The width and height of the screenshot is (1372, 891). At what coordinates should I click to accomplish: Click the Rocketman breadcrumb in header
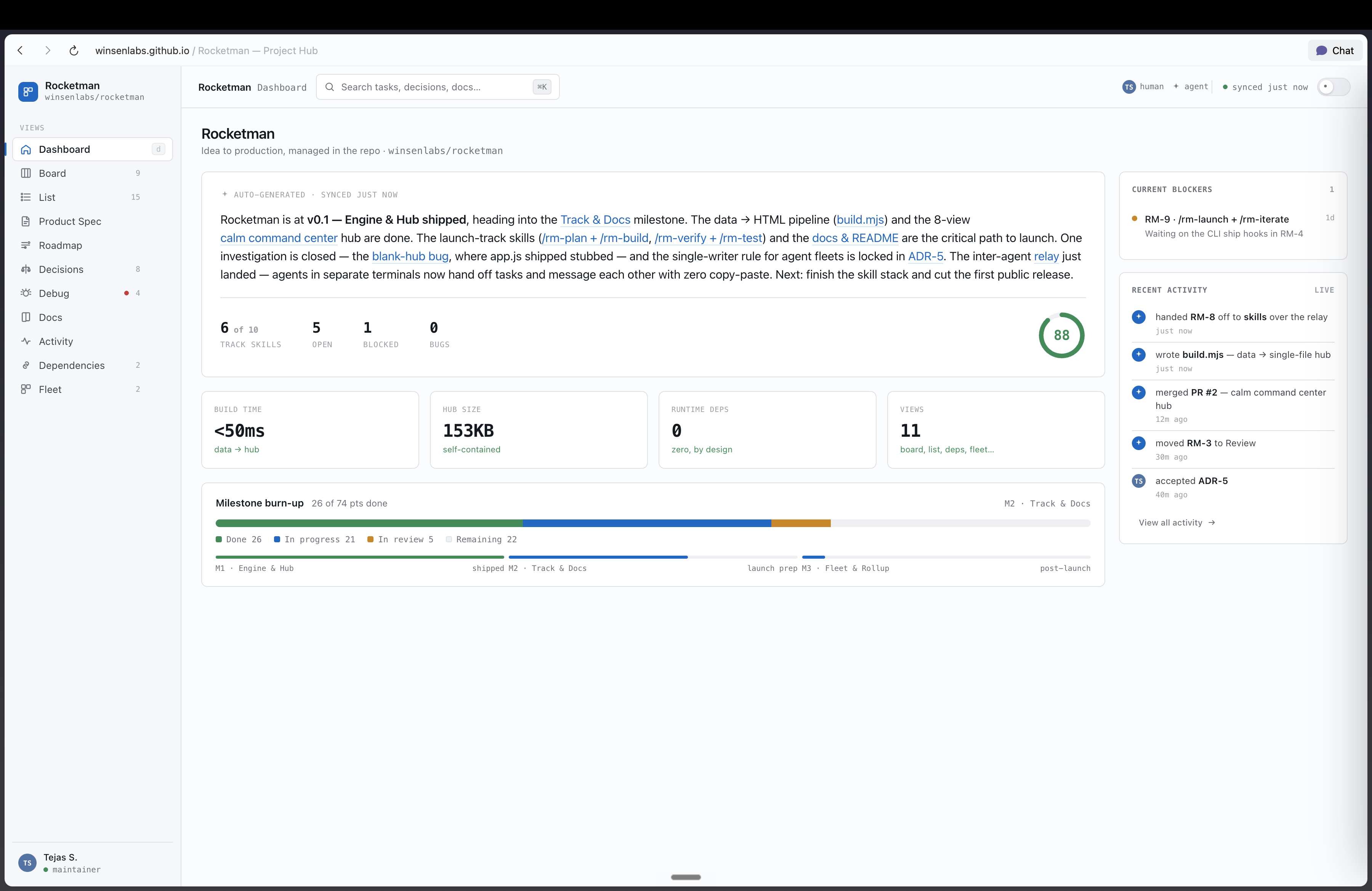point(225,87)
